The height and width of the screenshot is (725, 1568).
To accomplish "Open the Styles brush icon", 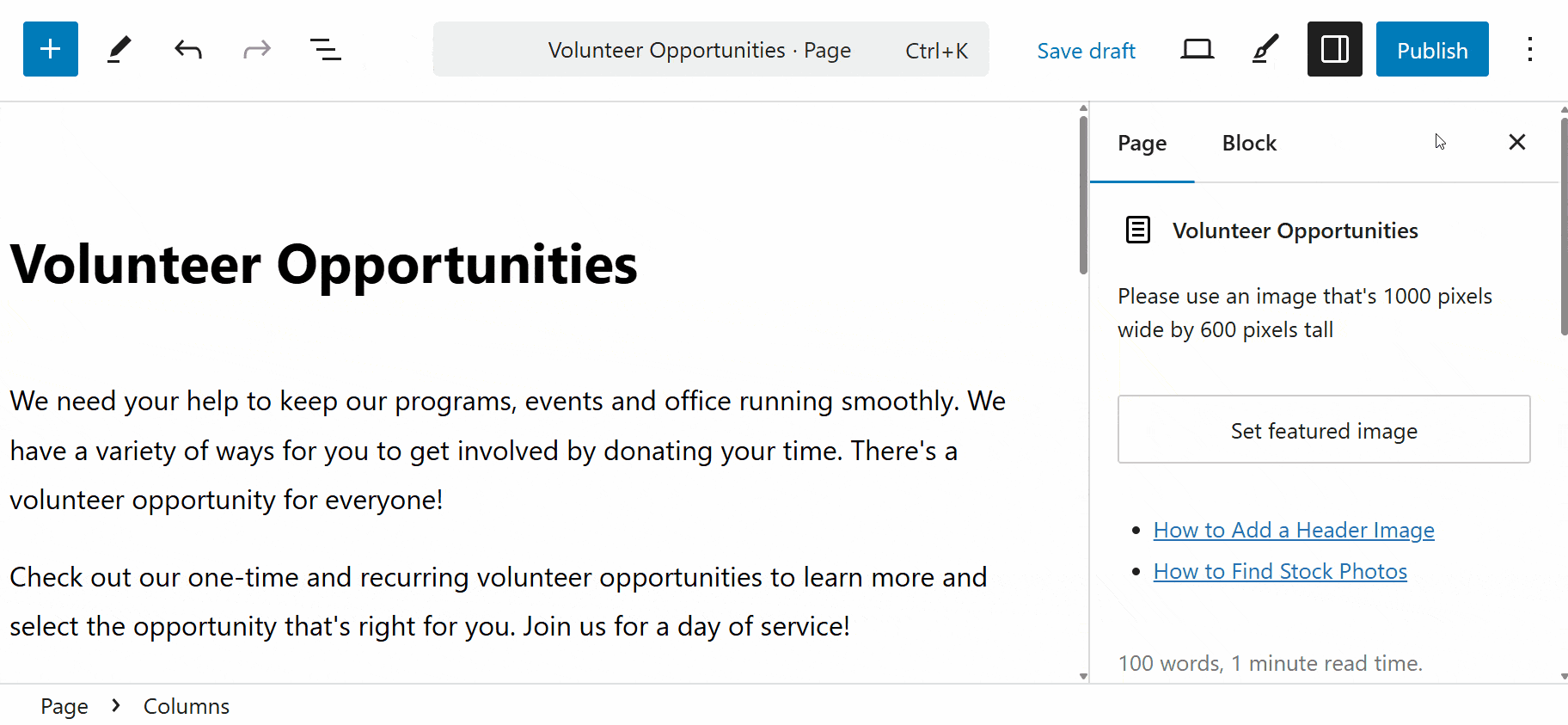I will (x=1265, y=49).
